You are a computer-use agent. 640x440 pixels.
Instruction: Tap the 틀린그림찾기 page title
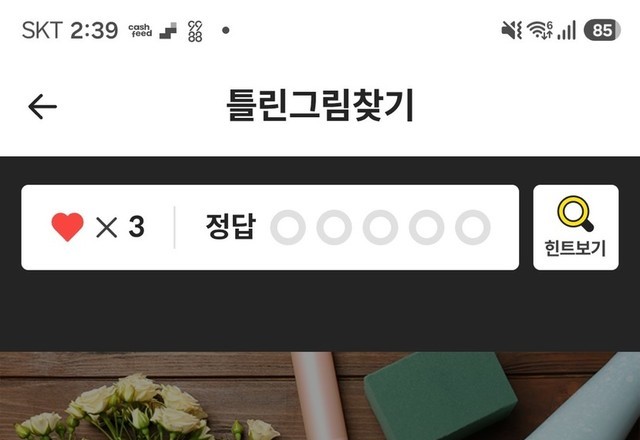click(x=320, y=105)
